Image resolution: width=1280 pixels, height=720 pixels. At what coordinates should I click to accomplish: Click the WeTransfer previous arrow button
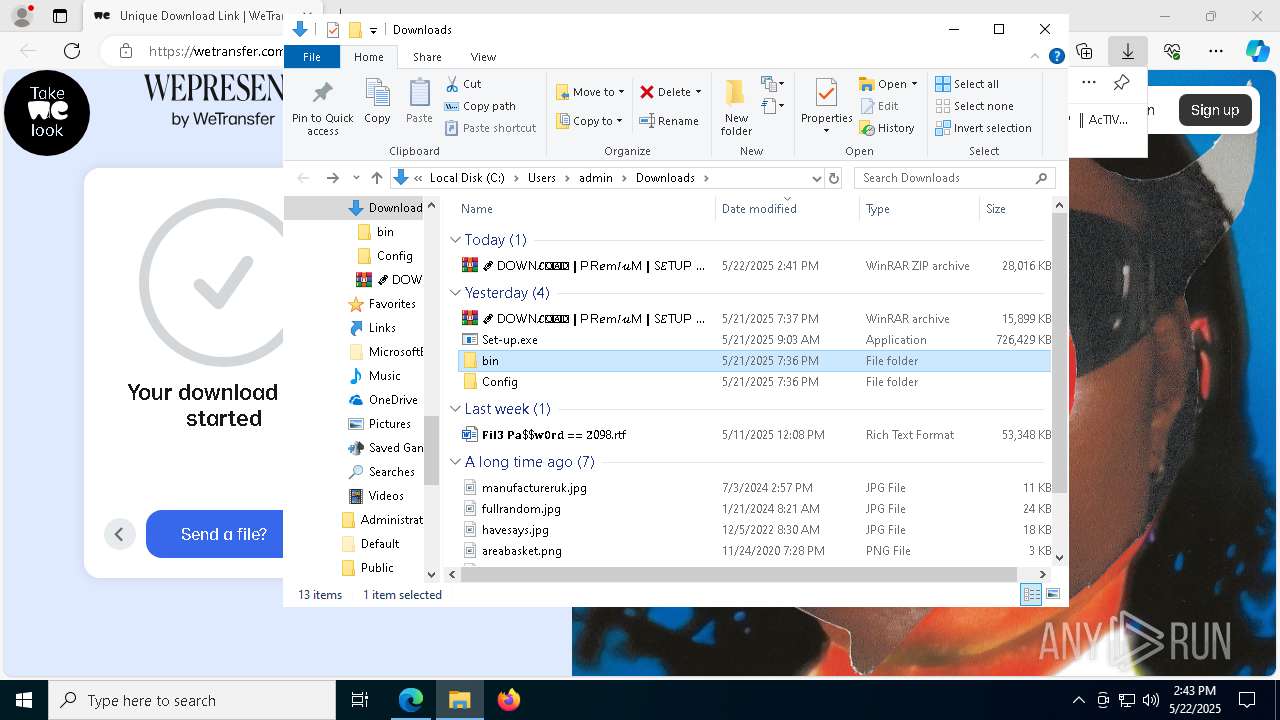(x=119, y=534)
